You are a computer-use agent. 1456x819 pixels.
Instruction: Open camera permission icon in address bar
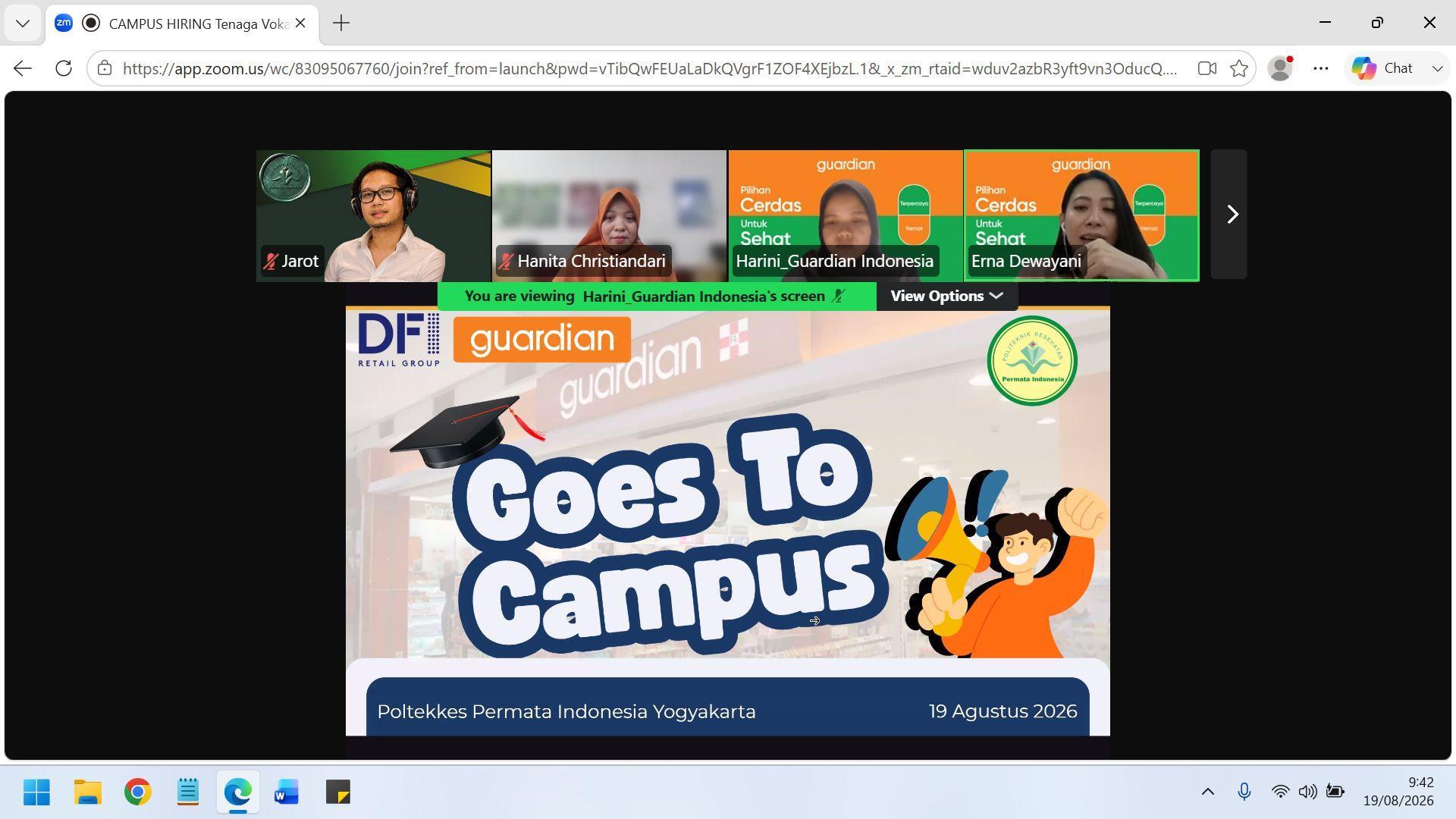[1207, 68]
